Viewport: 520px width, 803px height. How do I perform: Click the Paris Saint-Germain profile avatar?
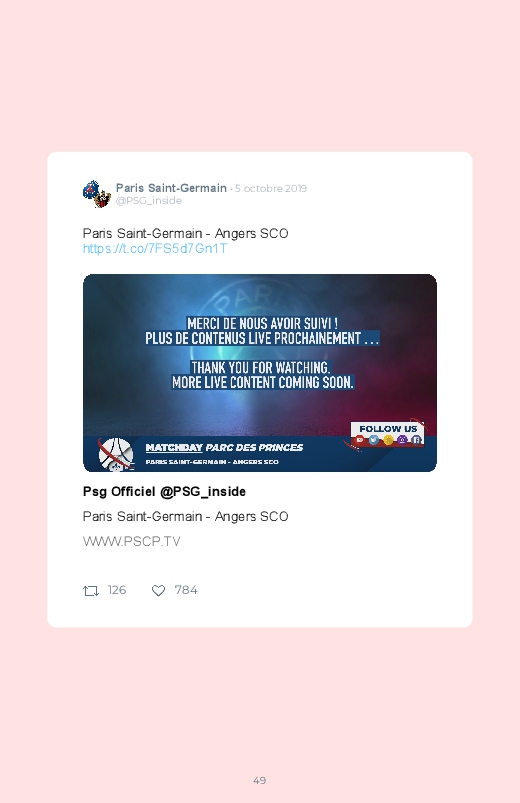97,194
